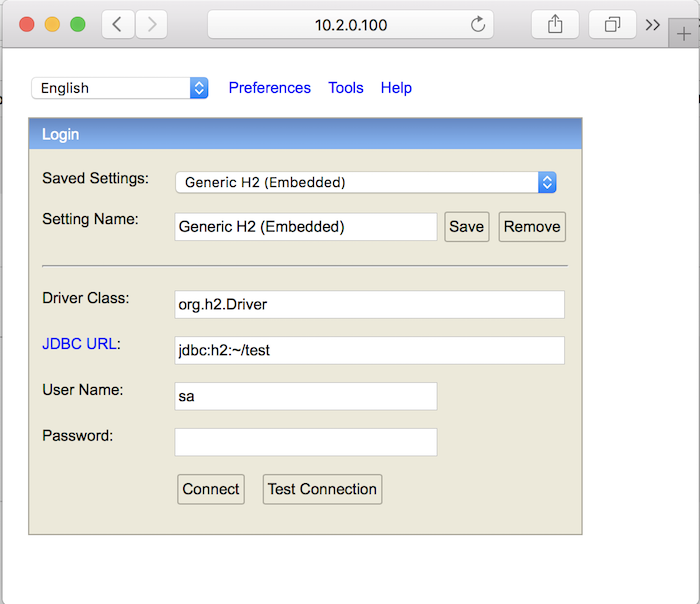Focus the Password field
This screenshot has height=604, width=700.
[306, 442]
